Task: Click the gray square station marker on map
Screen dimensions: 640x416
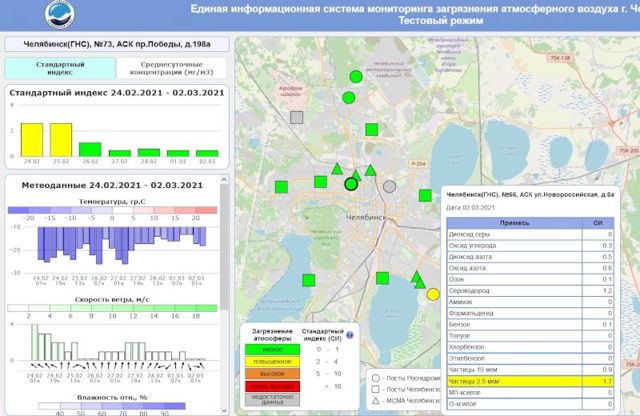Action: pos(296,117)
